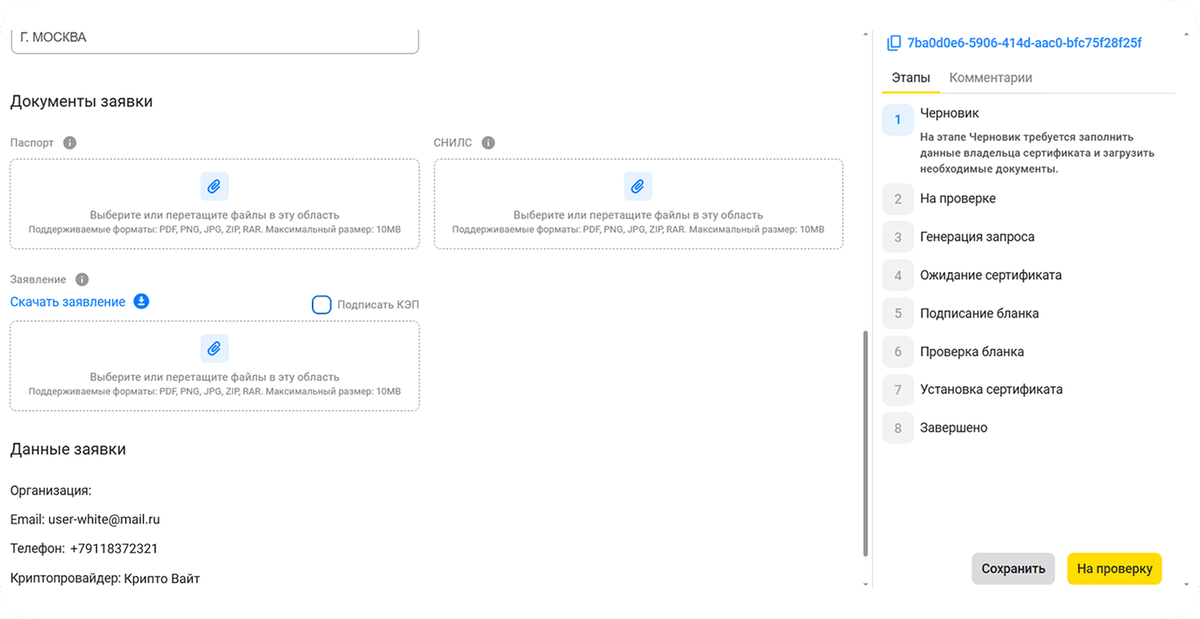Open the Этапы tab
This screenshot has height=619, width=1200.
click(910, 77)
